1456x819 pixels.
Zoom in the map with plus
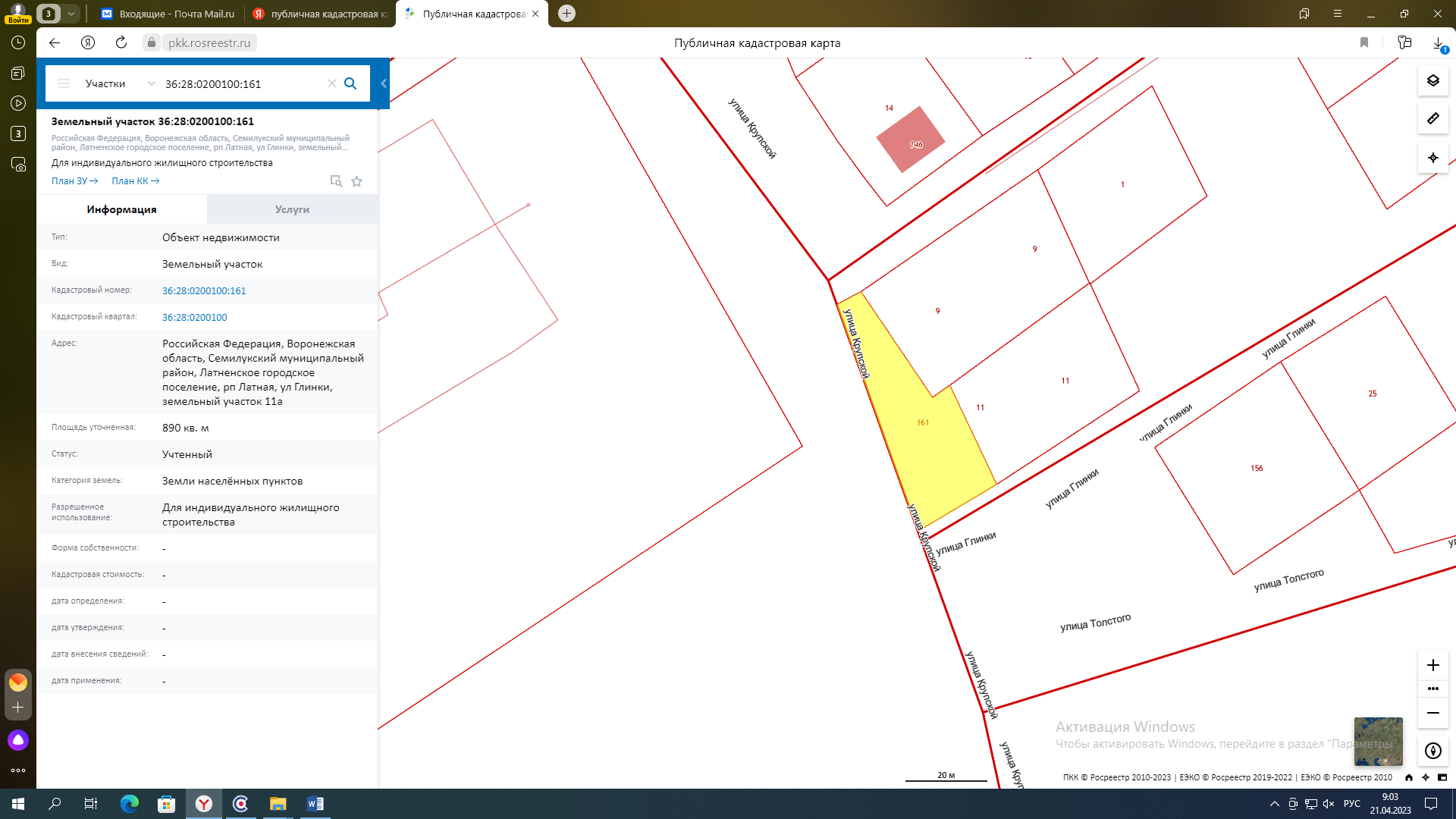pos(1432,665)
